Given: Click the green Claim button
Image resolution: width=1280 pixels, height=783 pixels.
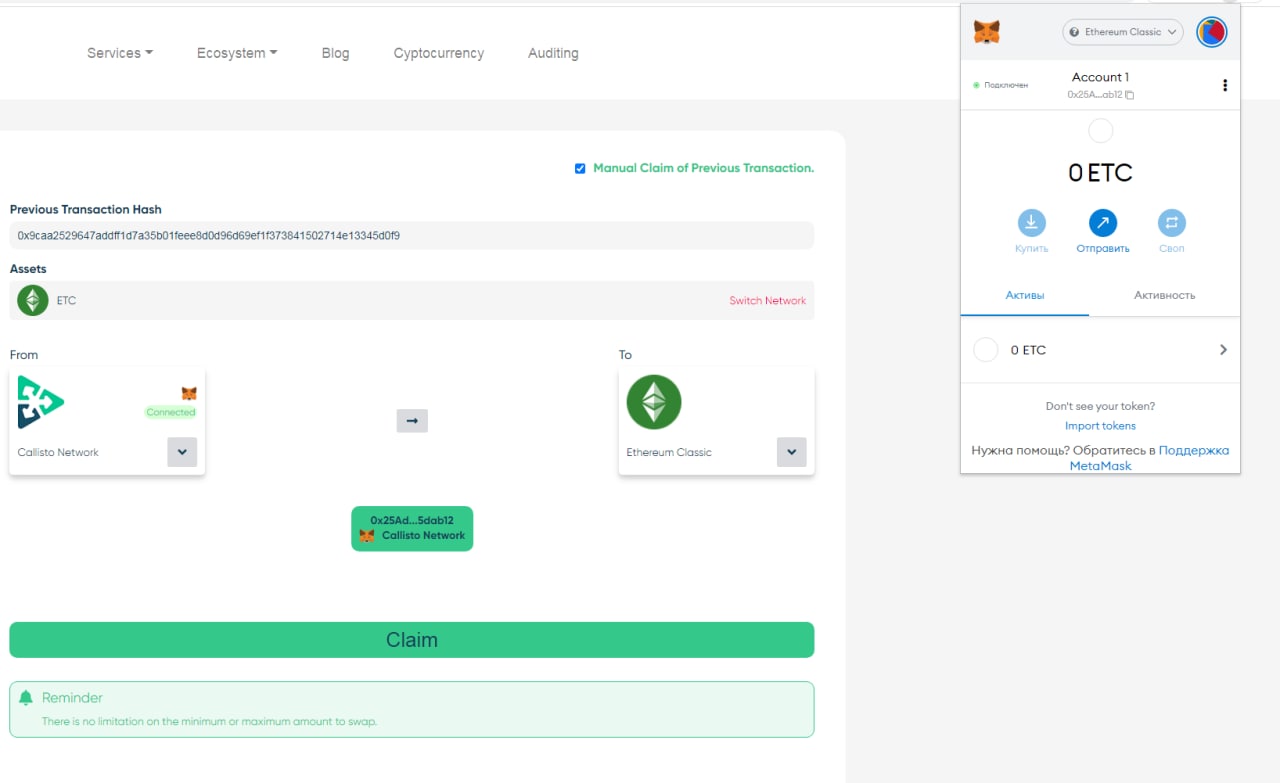Looking at the screenshot, I should (412, 640).
